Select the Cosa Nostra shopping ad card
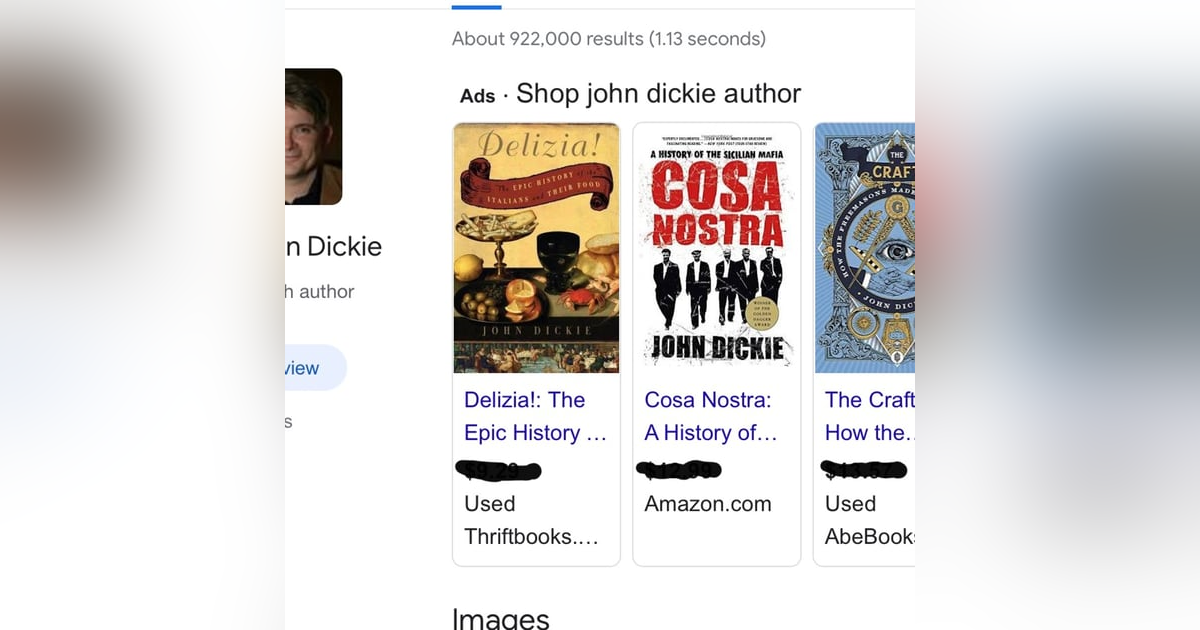The width and height of the screenshot is (1200, 630). 716,345
